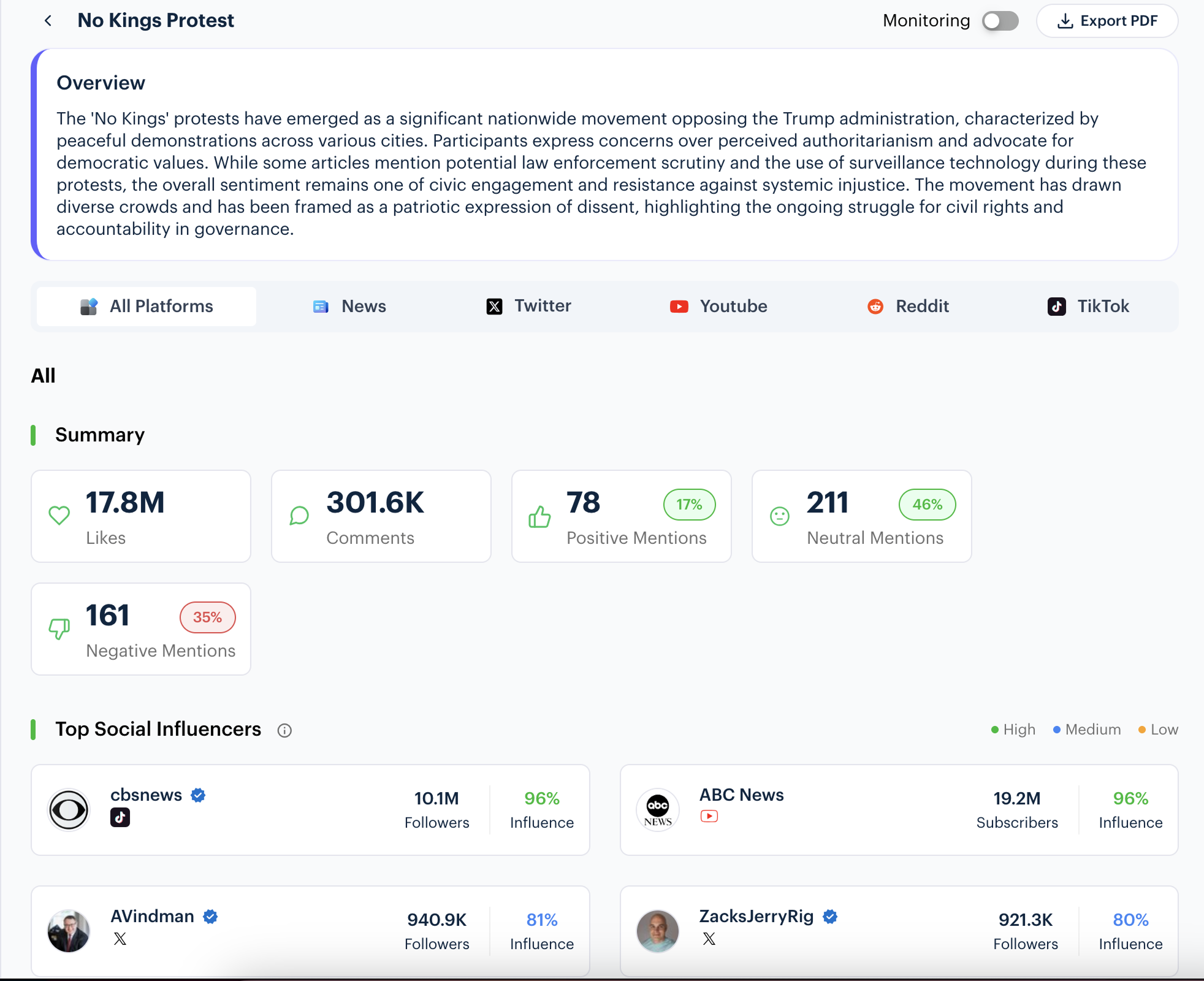The width and height of the screenshot is (1204, 981).
Task: Switch to the Reddit tab
Action: [908, 306]
